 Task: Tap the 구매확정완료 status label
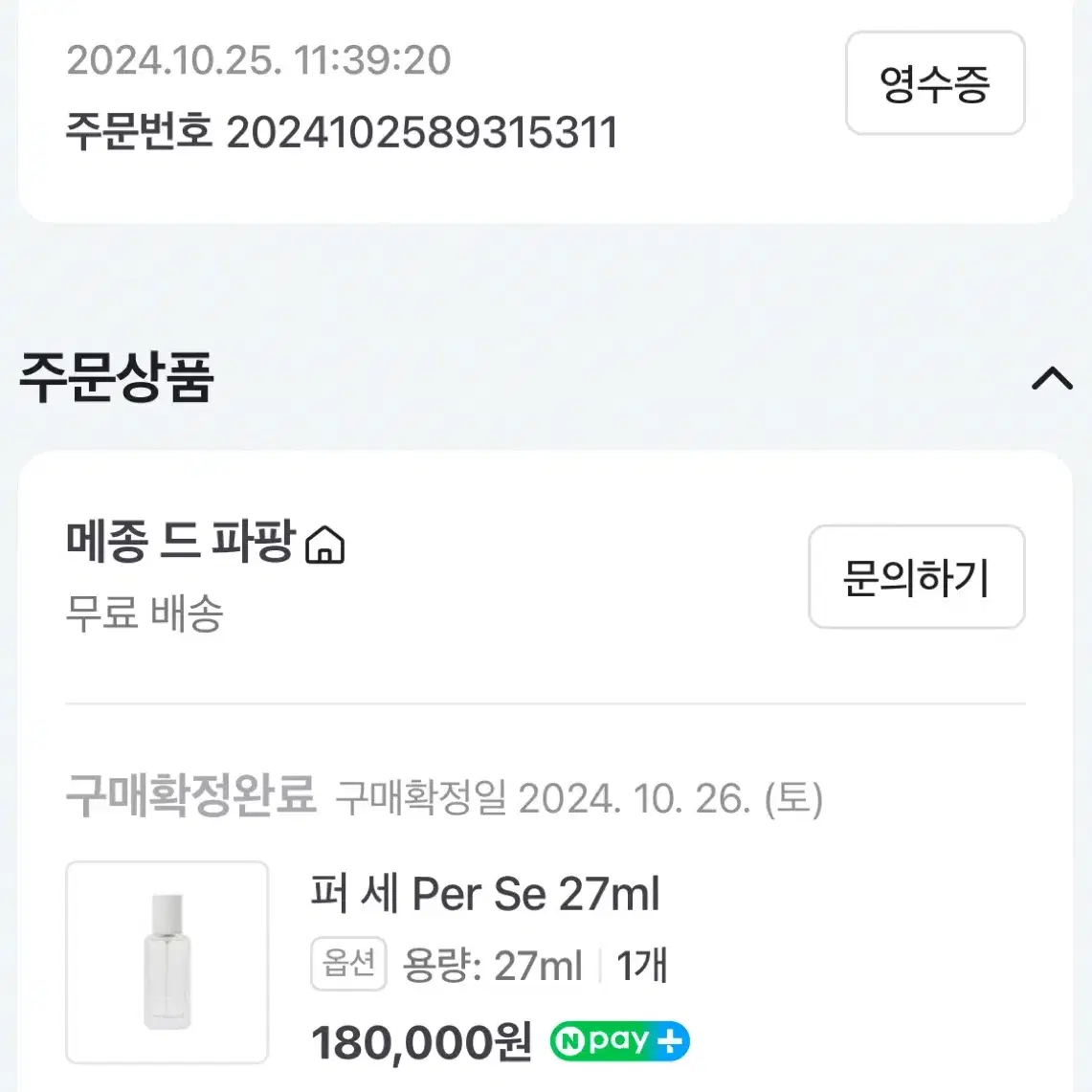point(190,796)
